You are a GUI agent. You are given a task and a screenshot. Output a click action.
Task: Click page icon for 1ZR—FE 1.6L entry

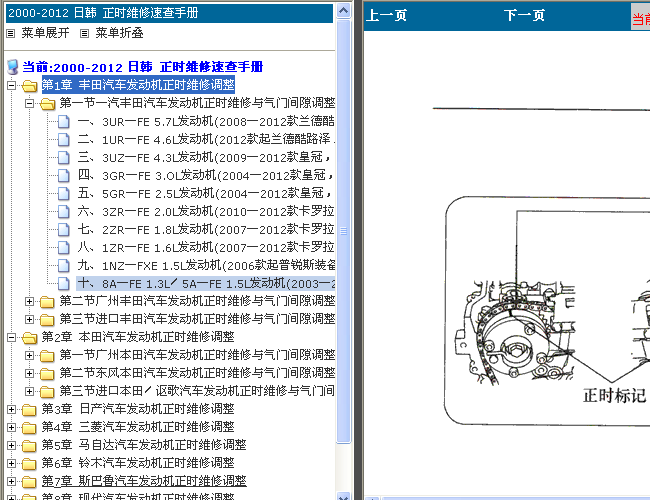click(x=63, y=248)
